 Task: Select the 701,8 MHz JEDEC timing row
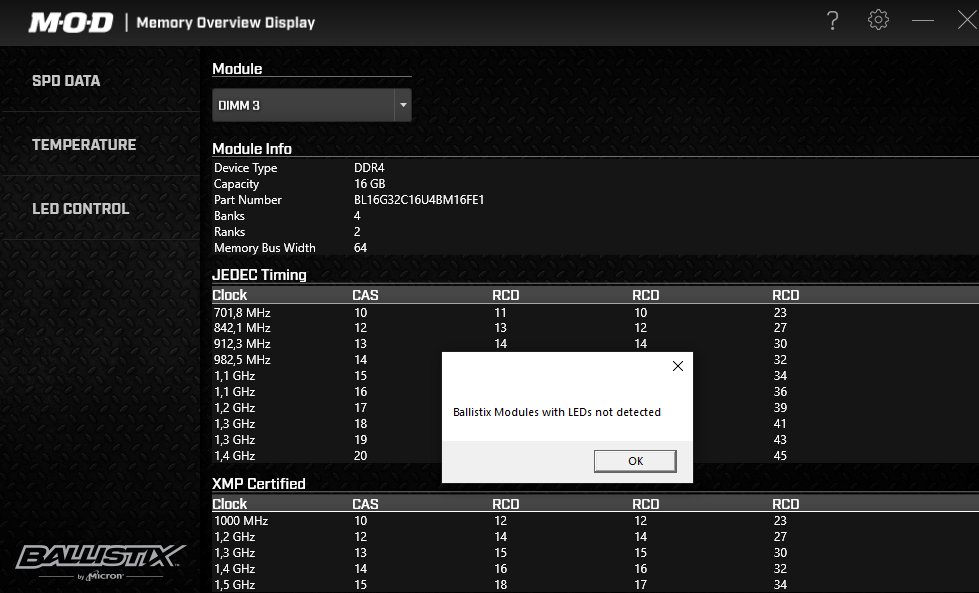pyautogui.click(x=242, y=312)
